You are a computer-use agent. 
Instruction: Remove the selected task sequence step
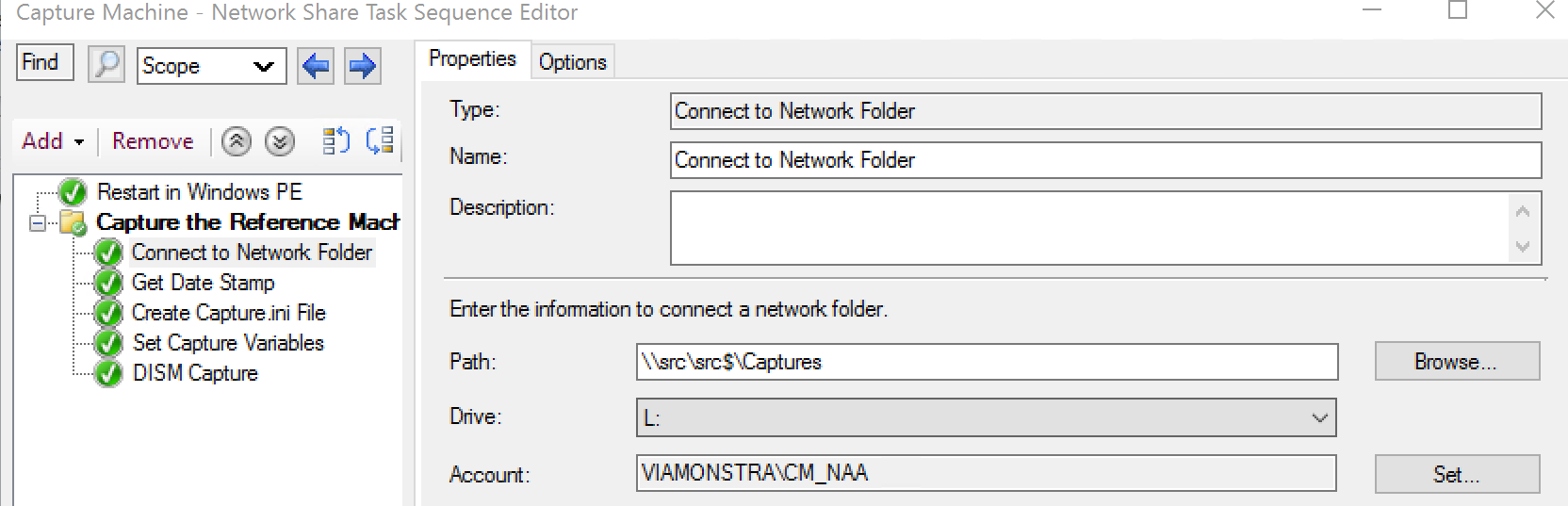click(153, 141)
